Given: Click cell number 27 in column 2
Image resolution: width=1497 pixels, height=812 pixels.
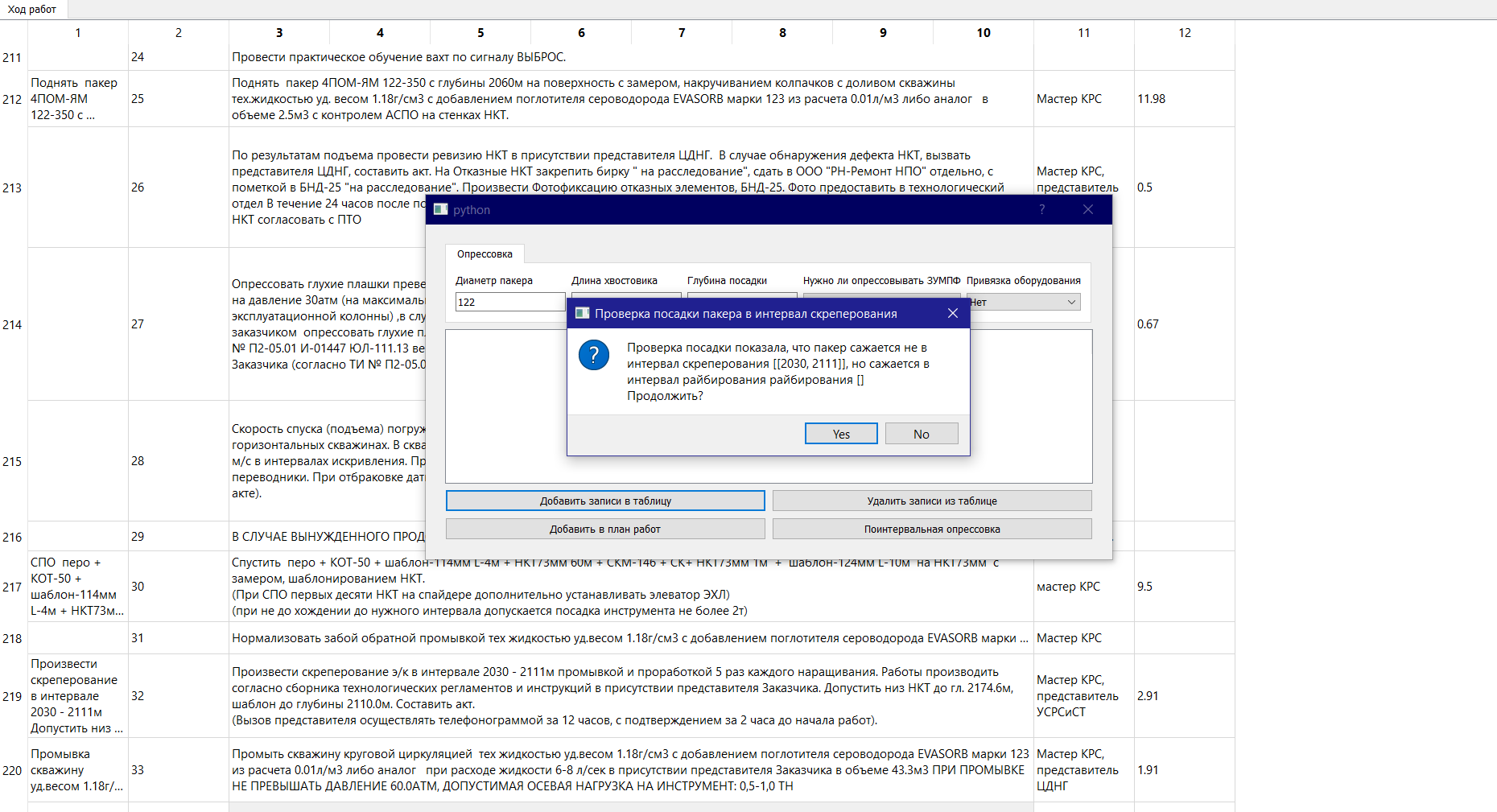Looking at the screenshot, I should pyautogui.click(x=179, y=324).
